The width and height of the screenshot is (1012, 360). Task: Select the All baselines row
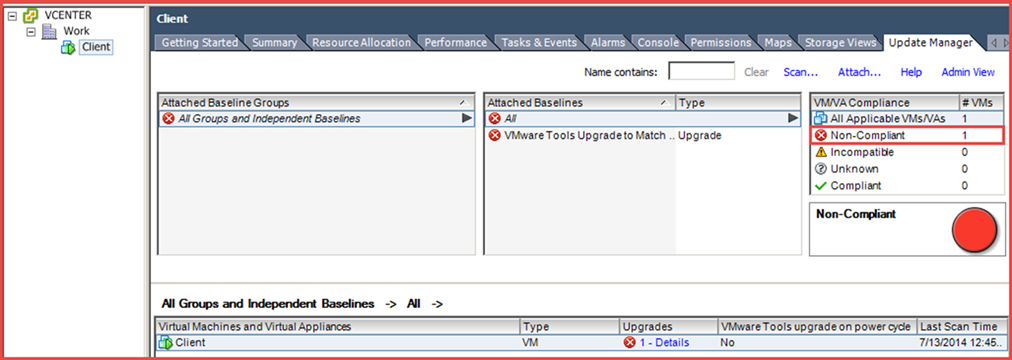643,119
